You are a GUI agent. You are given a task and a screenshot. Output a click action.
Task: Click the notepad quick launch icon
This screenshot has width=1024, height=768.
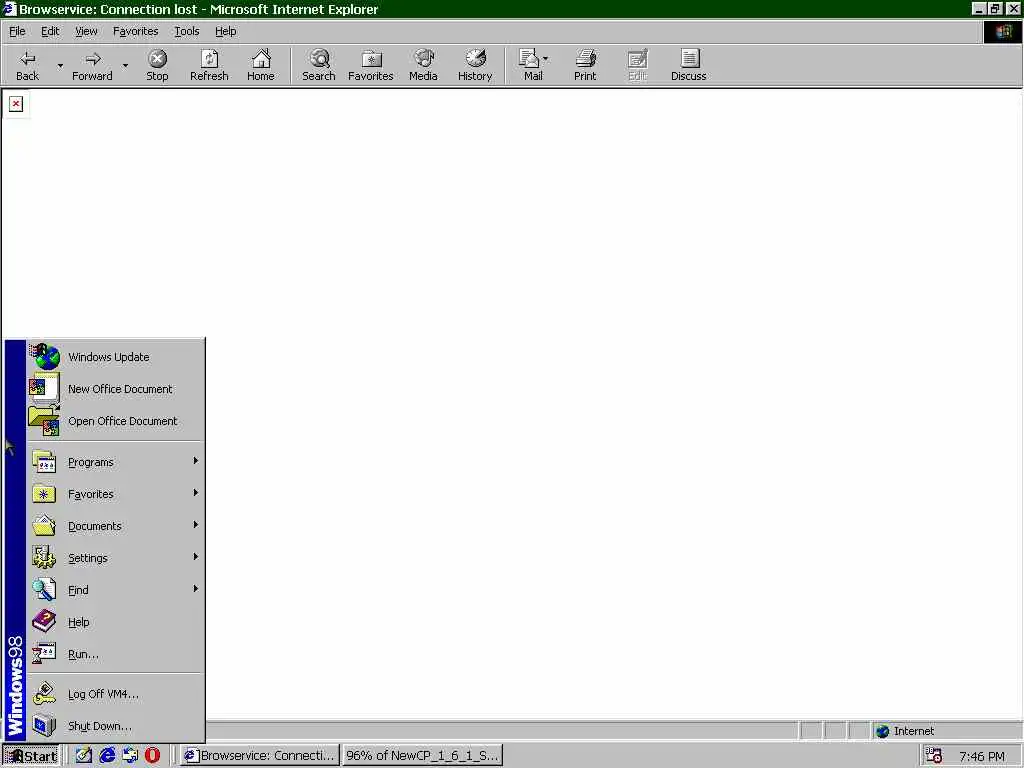coord(84,756)
